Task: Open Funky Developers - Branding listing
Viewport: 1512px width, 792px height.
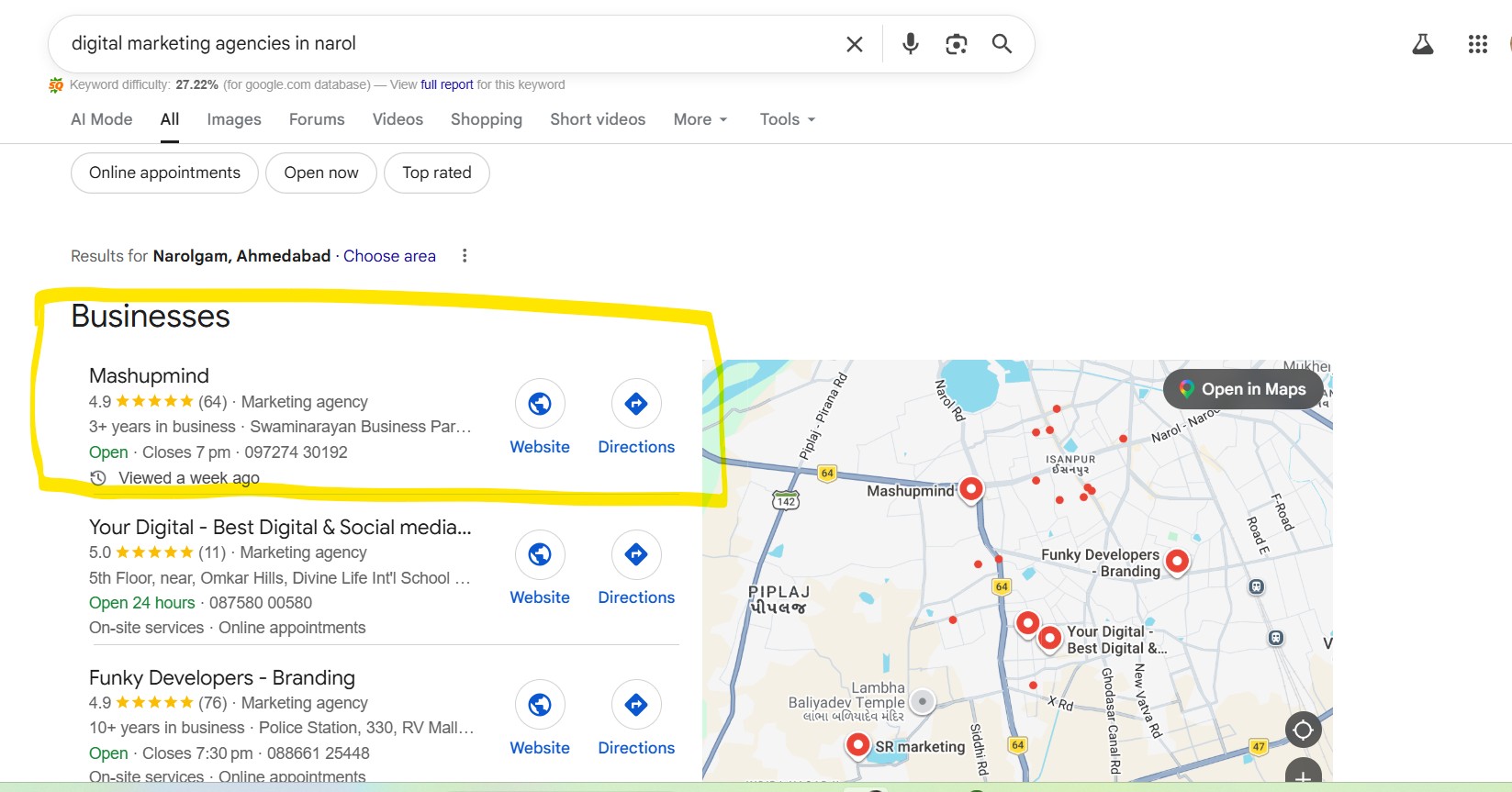Action: pos(222,677)
